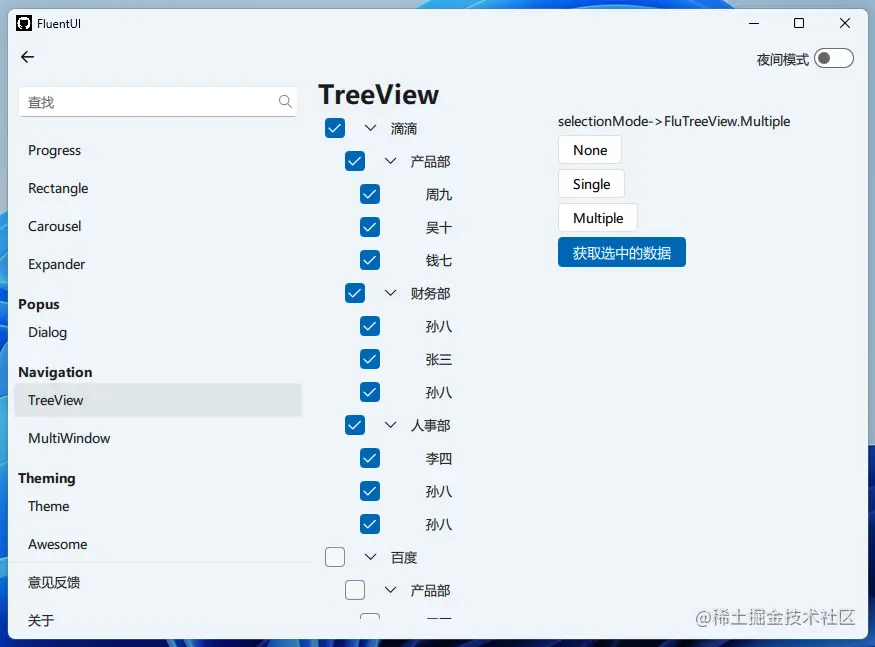This screenshot has height=647, width=875.
Task: Uncheck the 财务部 checkbox
Action: click(x=354, y=293)
